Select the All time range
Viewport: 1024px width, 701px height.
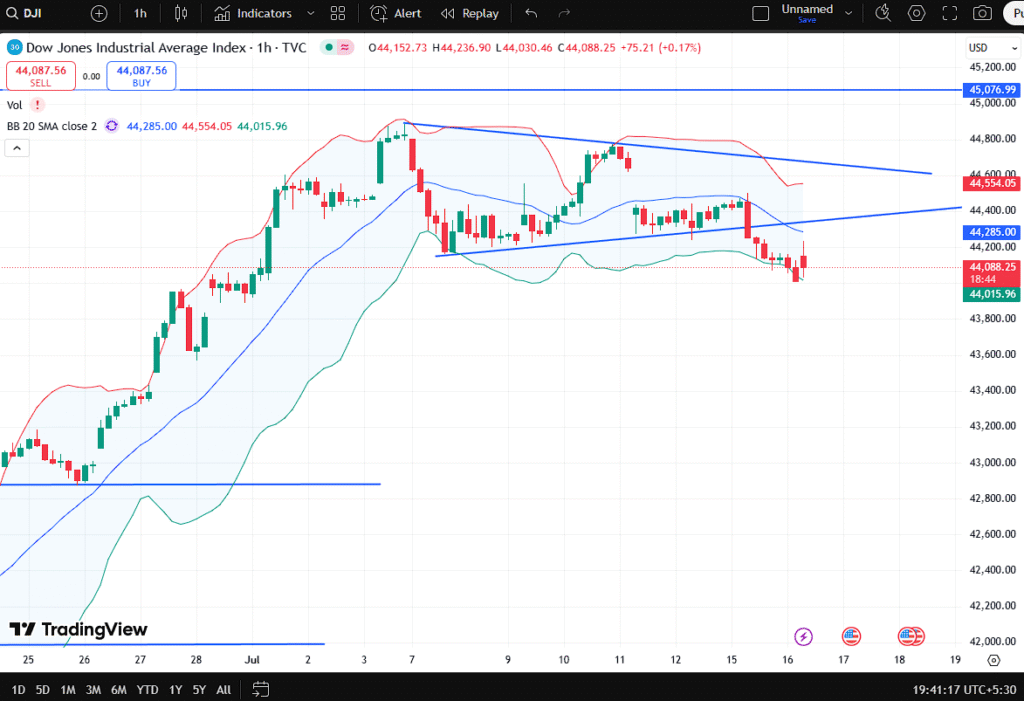223,689
